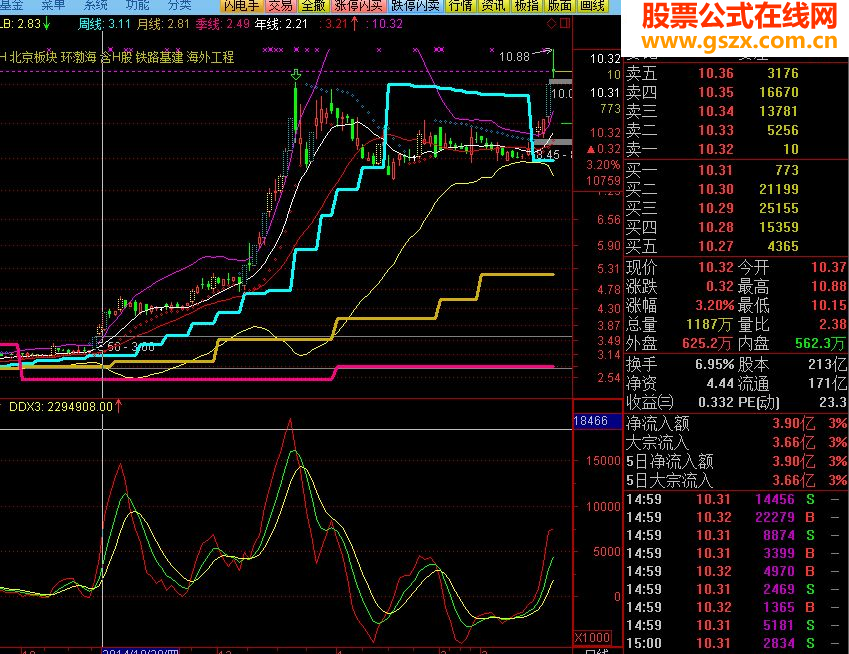Click the X1000 scale label
849x654 pixels.
tap(592, 637)
